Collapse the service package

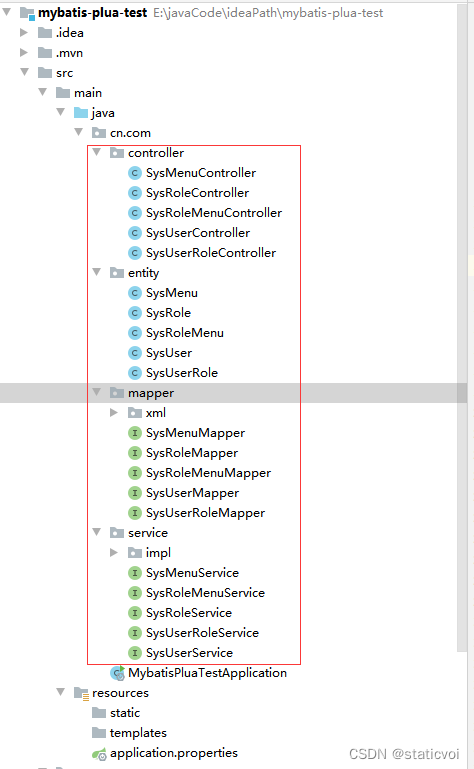(97, 532)
